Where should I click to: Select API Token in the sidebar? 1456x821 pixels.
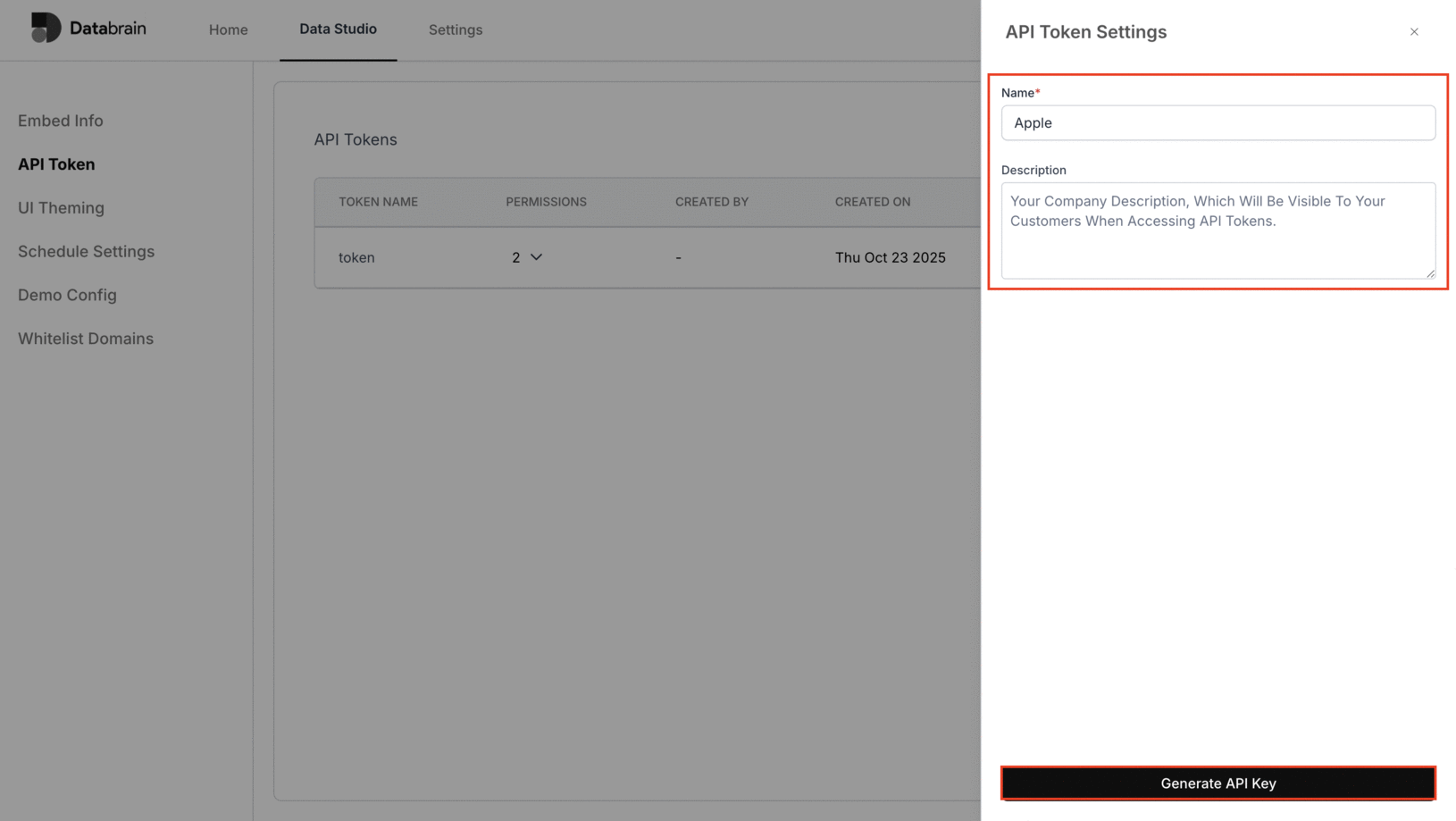(55, 163)
